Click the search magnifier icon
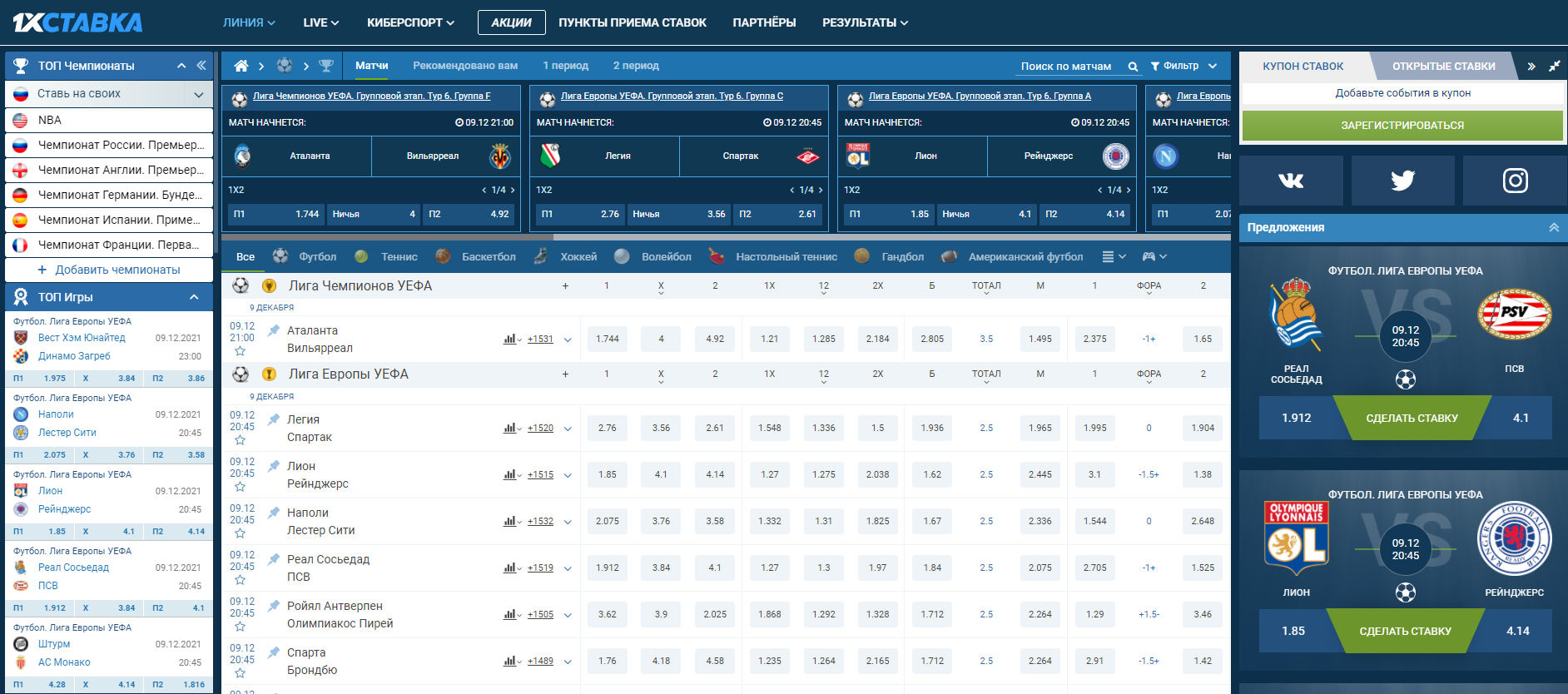1568x694 pixels. [x=1133, y=67]
